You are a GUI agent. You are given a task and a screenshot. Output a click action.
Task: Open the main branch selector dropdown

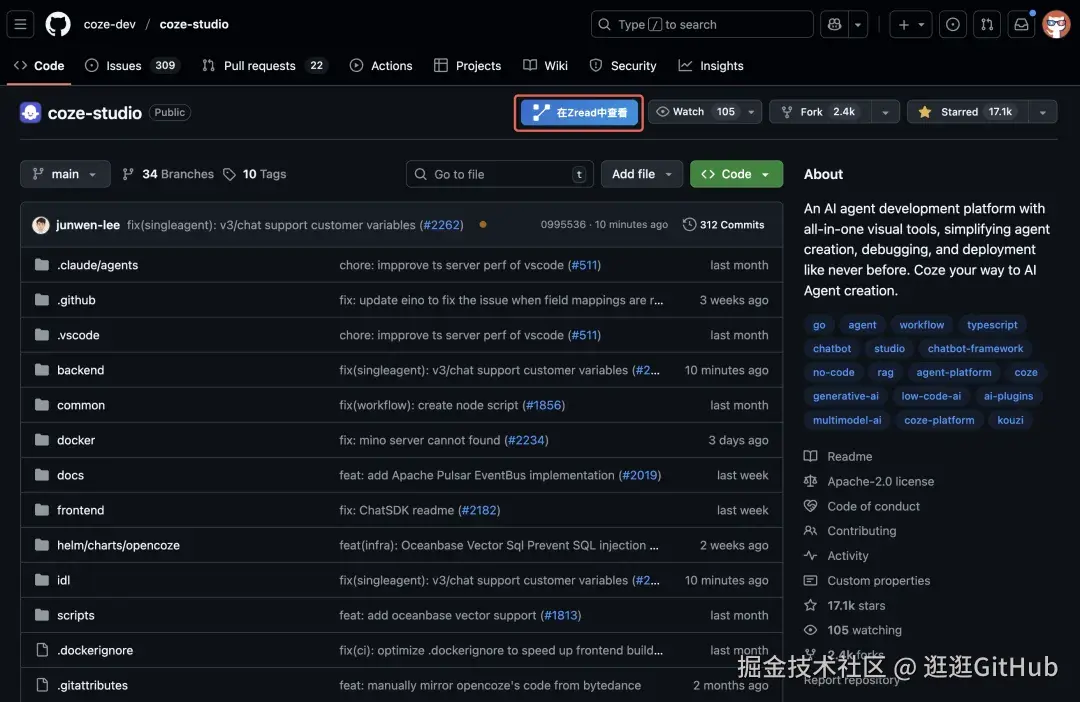click(65, 174)
